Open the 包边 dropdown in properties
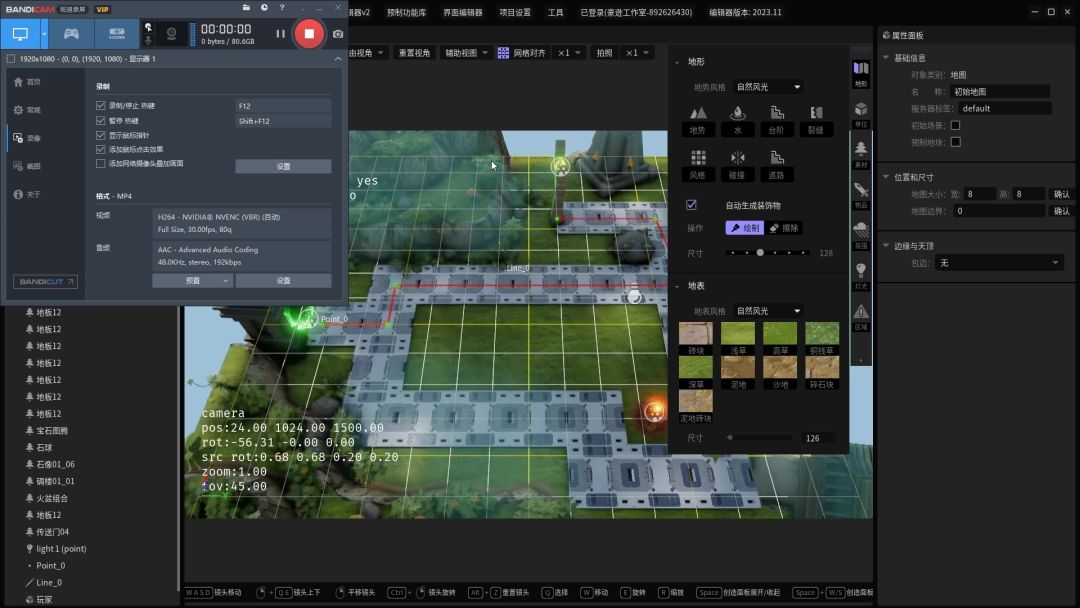This screenshot has height=608, width=1080. [999, 263]
